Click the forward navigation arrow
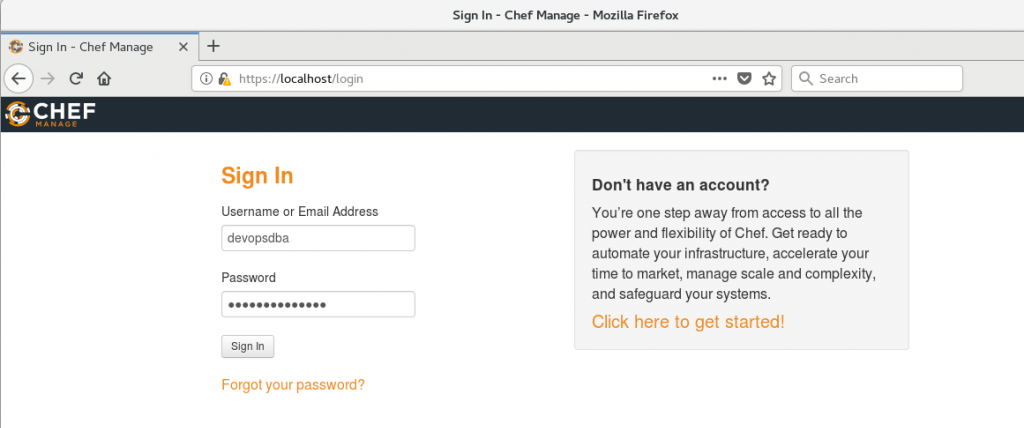Screen dimensions: 1024x428 click(x=48, y=79)
